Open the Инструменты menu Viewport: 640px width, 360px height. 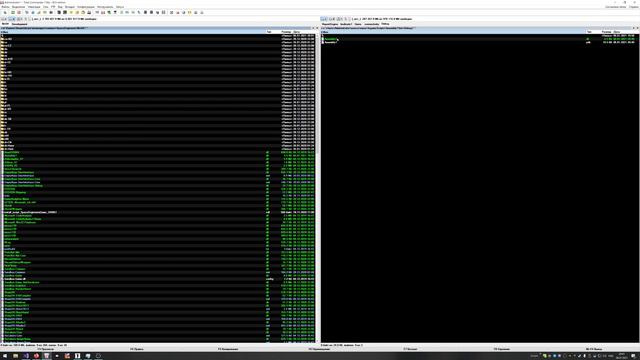(105, 7)
